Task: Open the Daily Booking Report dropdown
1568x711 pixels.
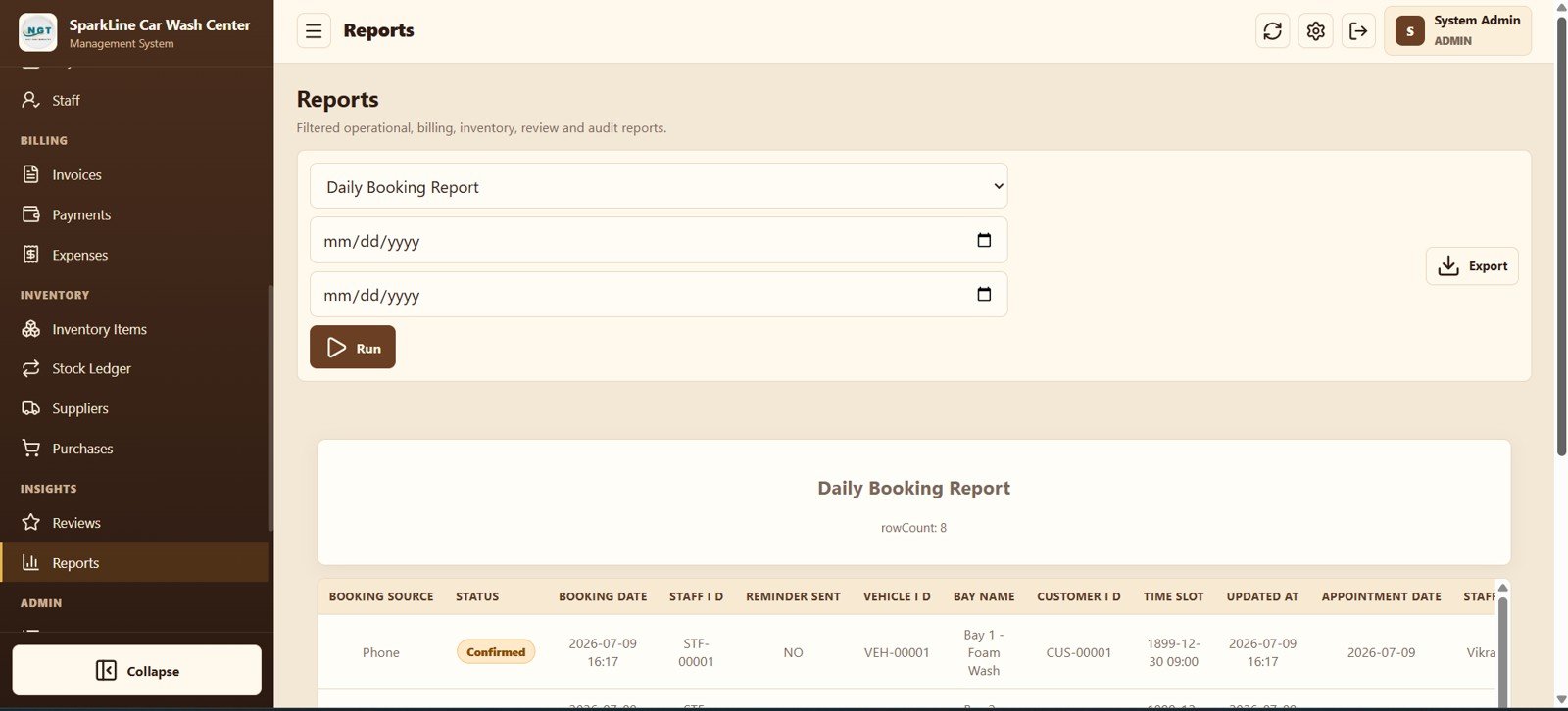Action: click(659, 186)
